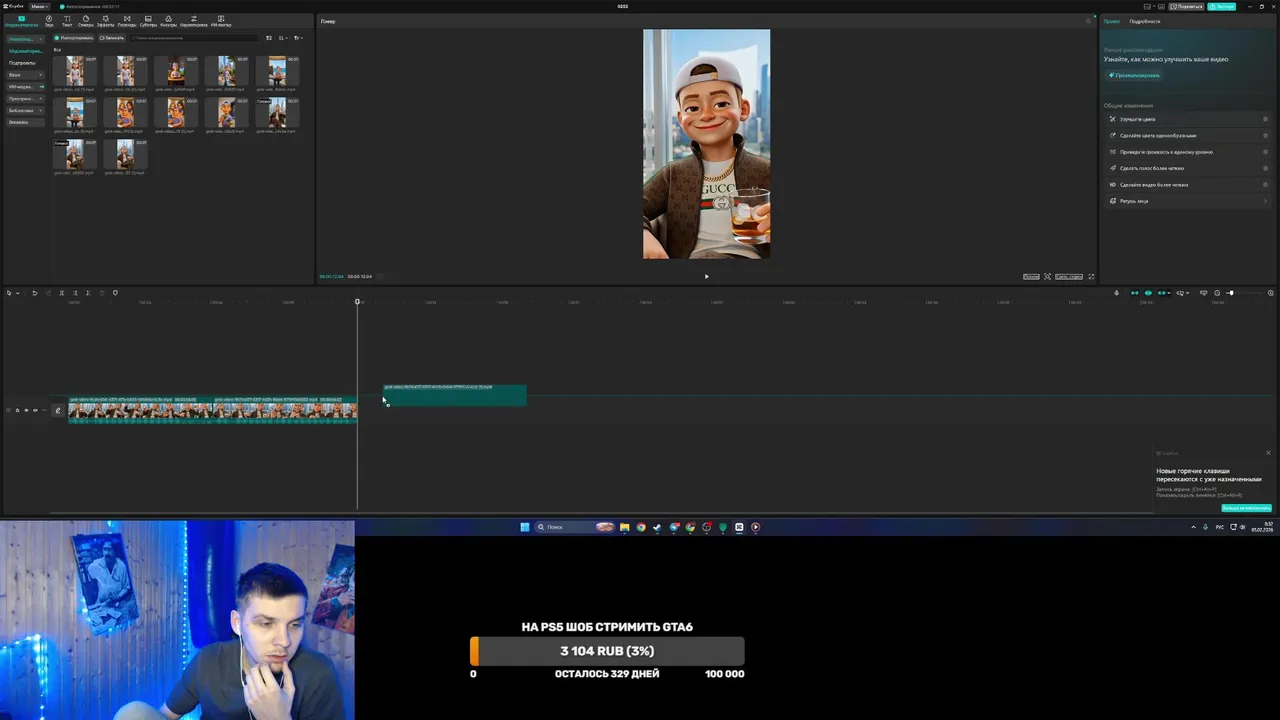
Task: Click the delete-left trim icon
Action: pyautogui.click(x=75, y=293)
